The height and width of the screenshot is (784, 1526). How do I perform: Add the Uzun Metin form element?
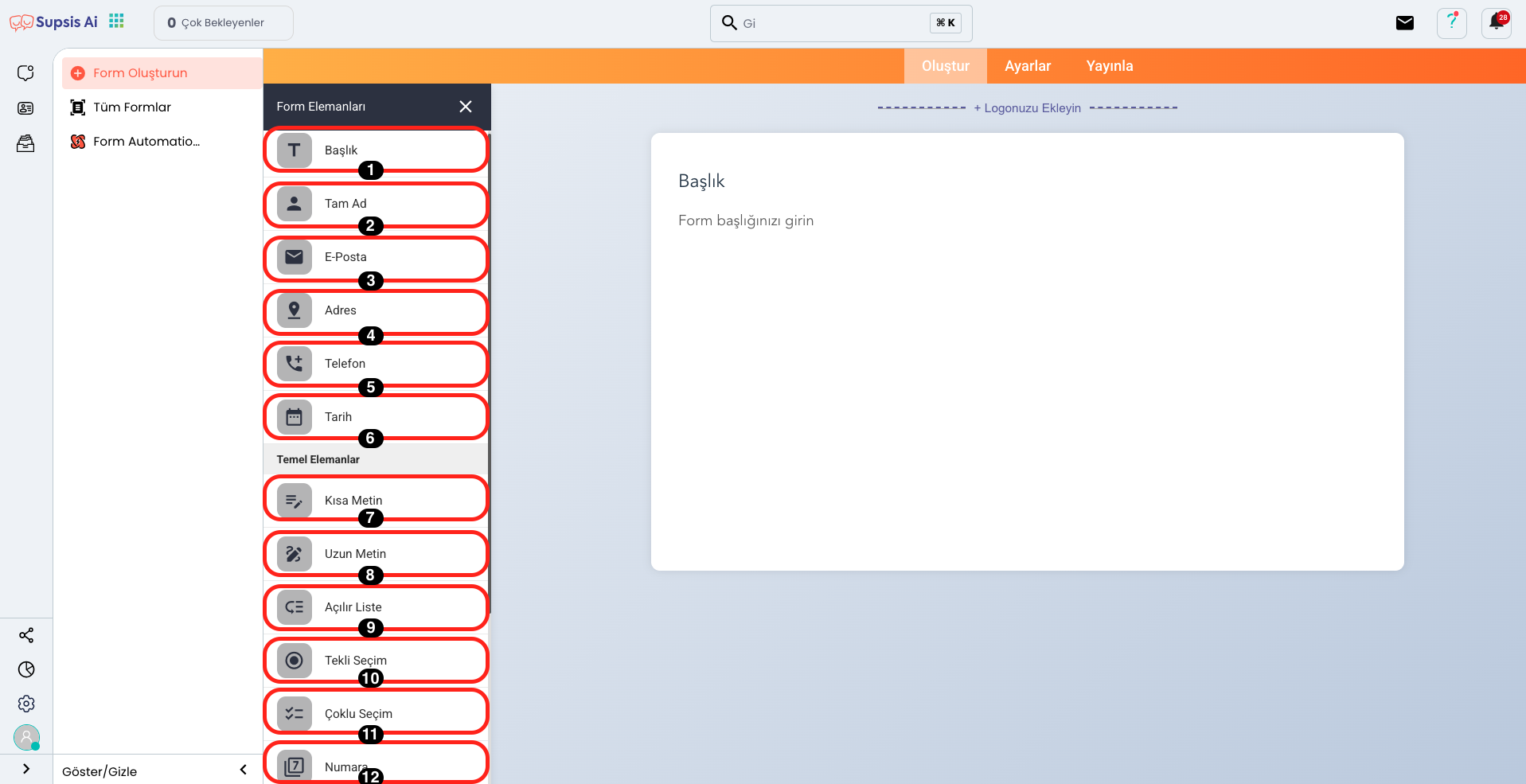tap(376, 554)
